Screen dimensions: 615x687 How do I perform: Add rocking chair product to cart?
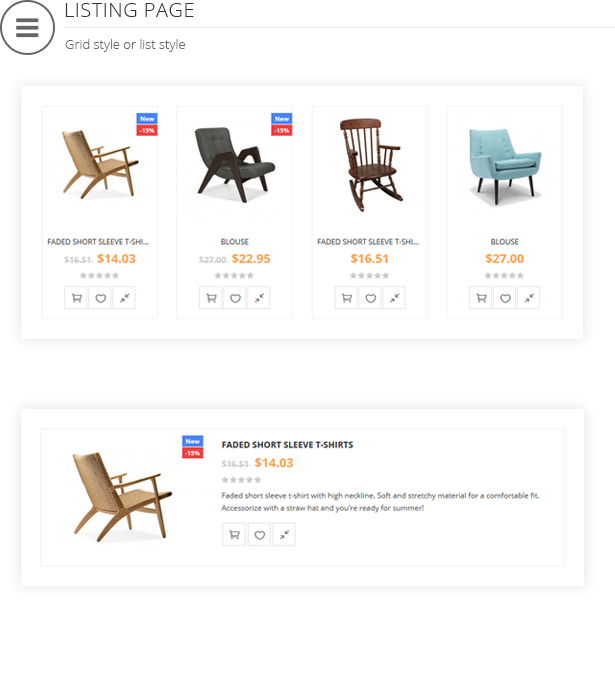click(x=346, y=298)
